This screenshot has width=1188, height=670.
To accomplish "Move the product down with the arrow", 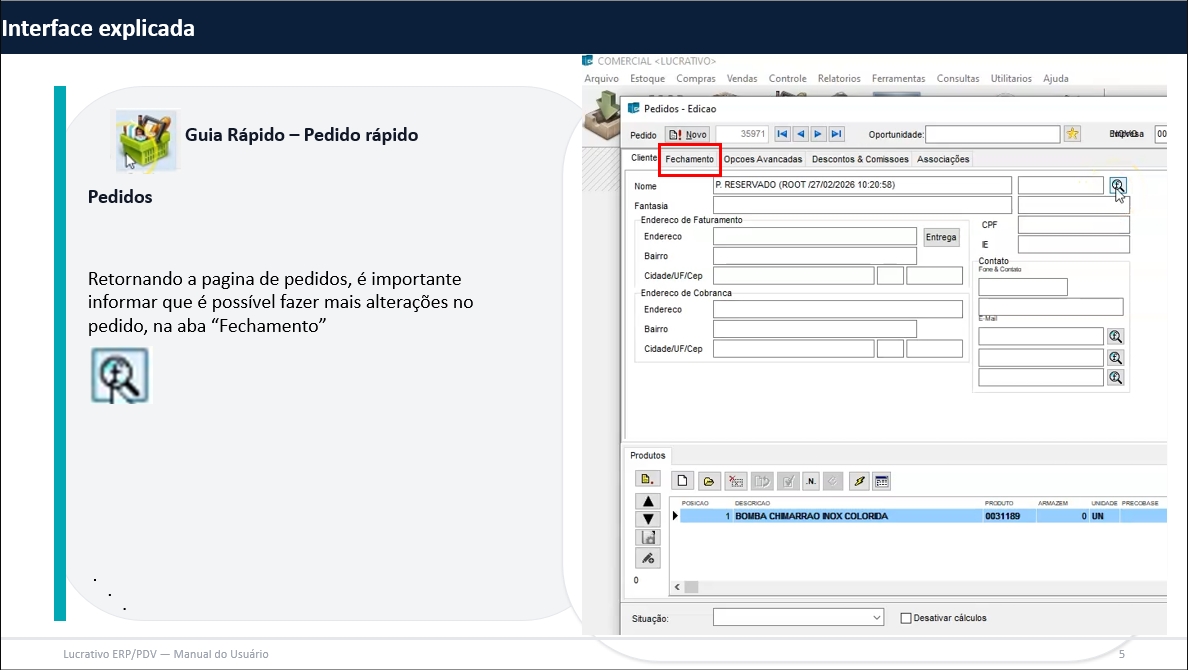I will click(648, 519).
